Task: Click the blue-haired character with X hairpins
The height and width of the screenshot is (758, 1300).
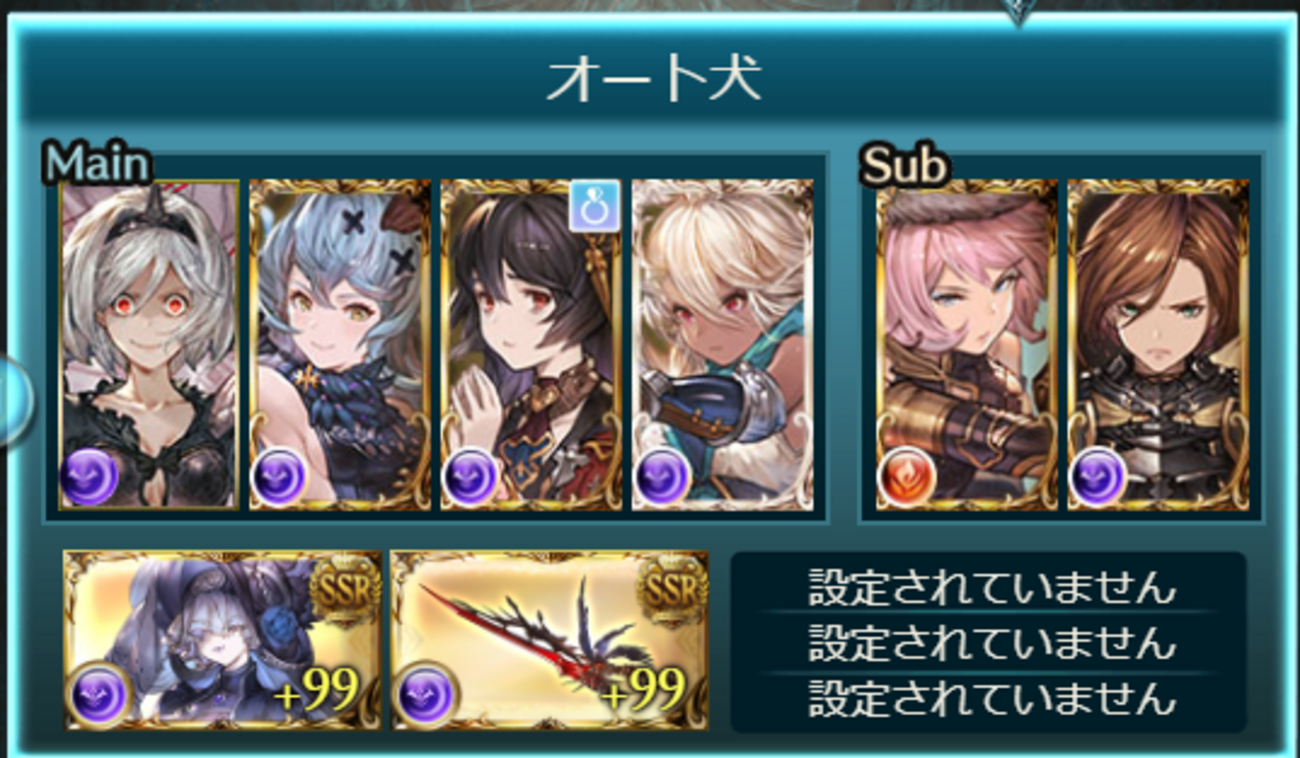Action: point(340,345)
